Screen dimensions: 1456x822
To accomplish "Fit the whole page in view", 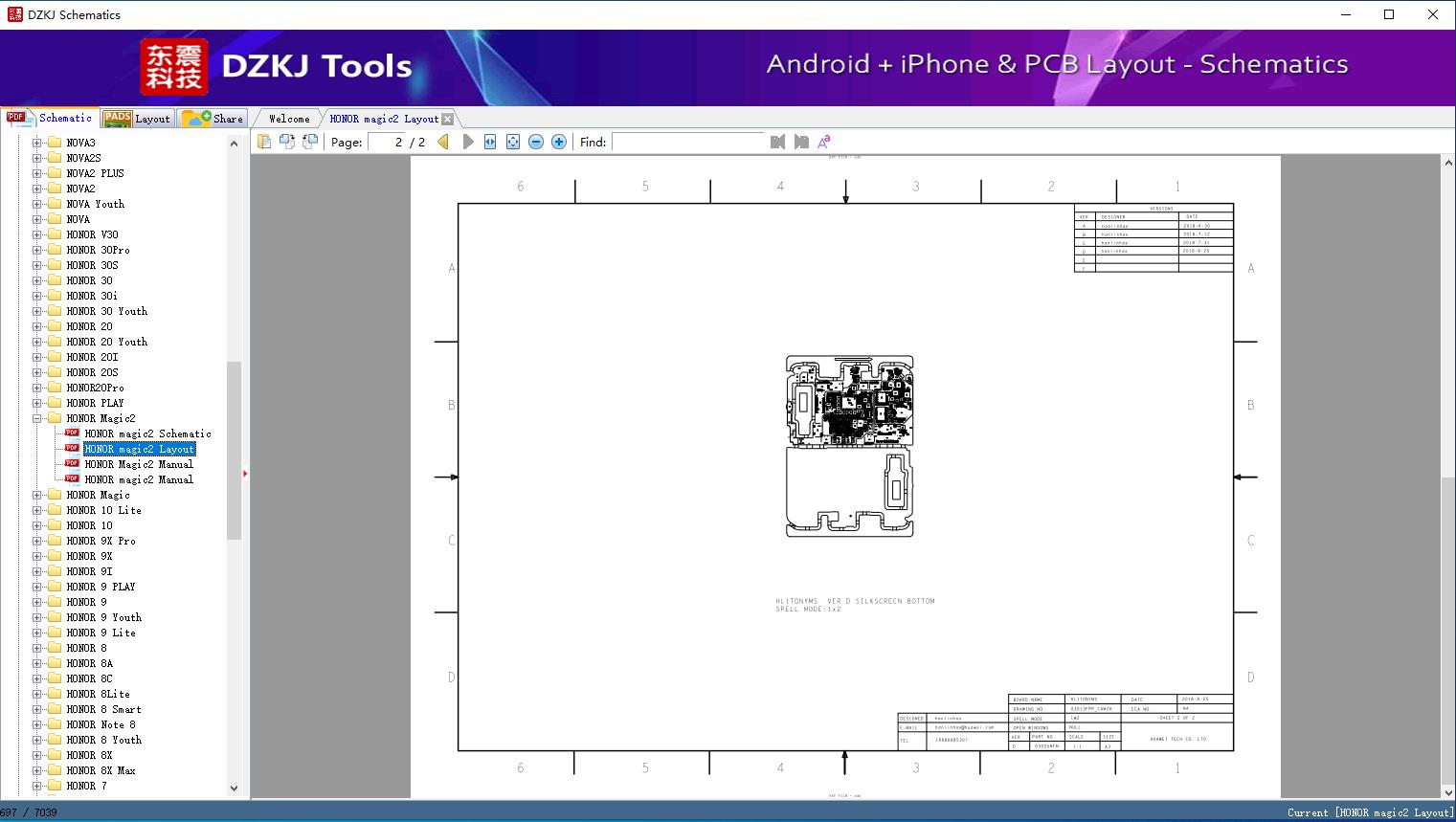I will pos(513,142).
